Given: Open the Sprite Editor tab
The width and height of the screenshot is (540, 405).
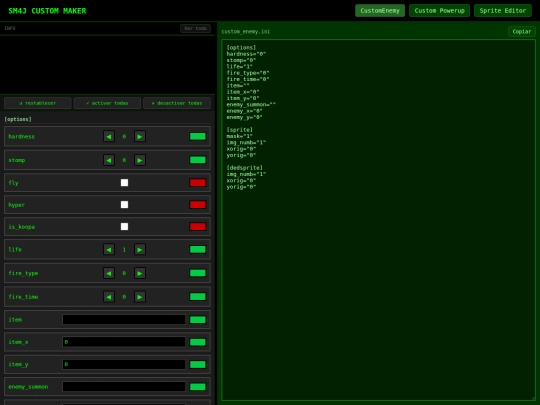Looking at the screenshot, I should pos(503,11).
